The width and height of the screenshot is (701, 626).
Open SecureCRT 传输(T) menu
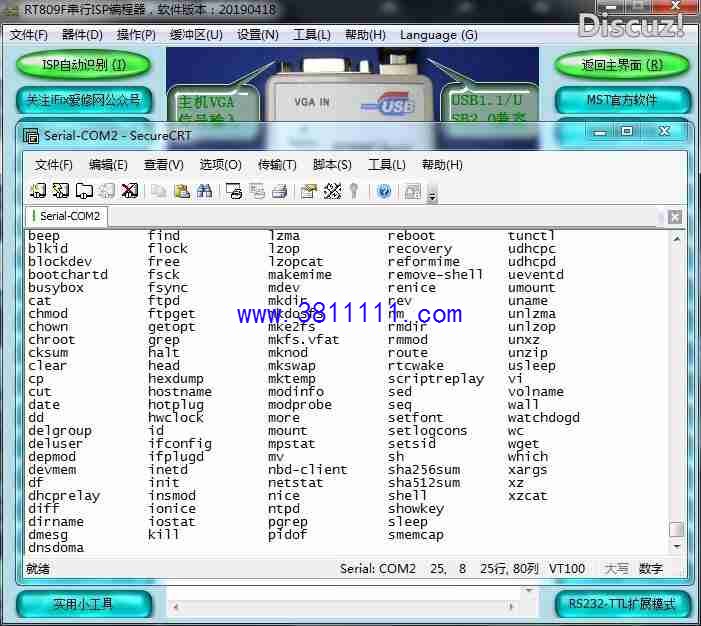click(x=277, y=165)
